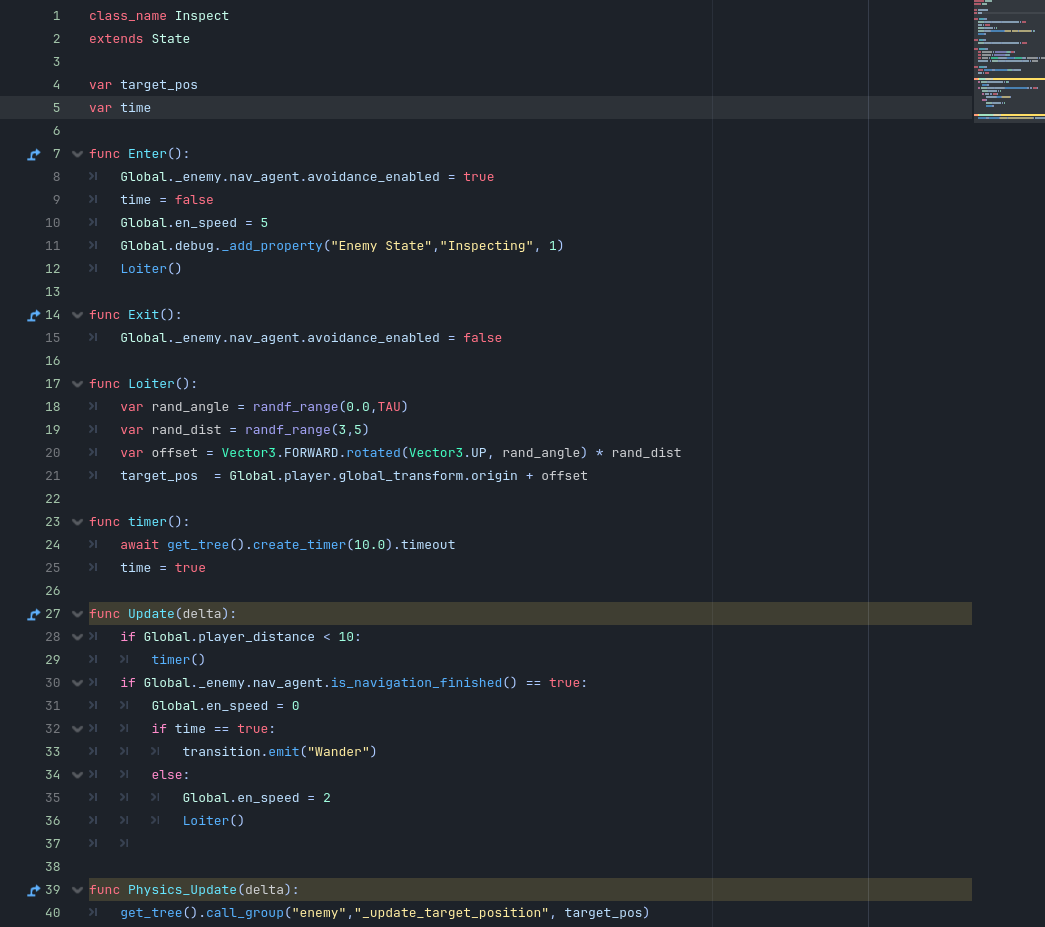Screen dimensions: 1045x927
Task: Collapse the Enter function with its fold arrow
Action: [x=77, y=154]
